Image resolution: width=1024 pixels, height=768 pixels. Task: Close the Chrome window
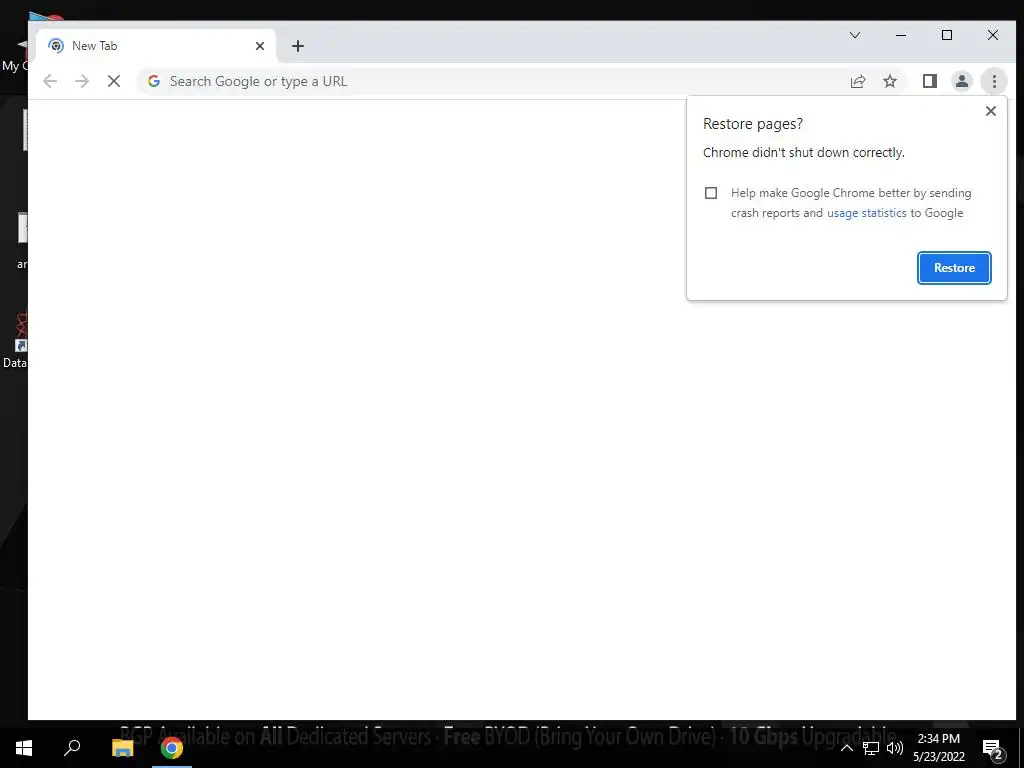993,35
